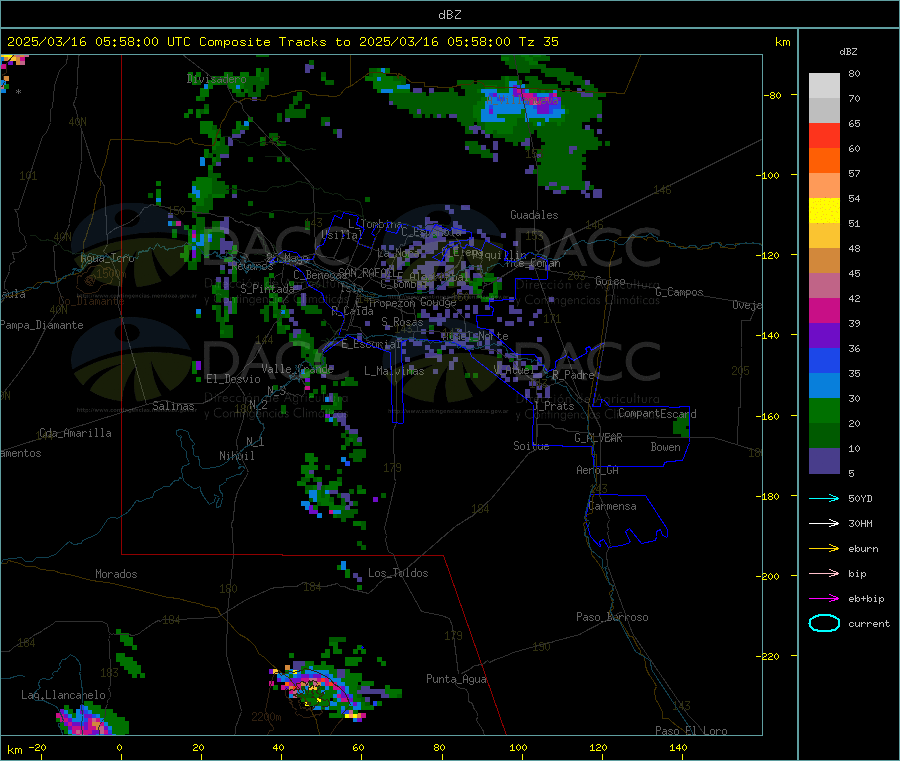Click the yellow eburn arrow in legend
This screenshot has width=900, height=761.
(x=824, y=549)
